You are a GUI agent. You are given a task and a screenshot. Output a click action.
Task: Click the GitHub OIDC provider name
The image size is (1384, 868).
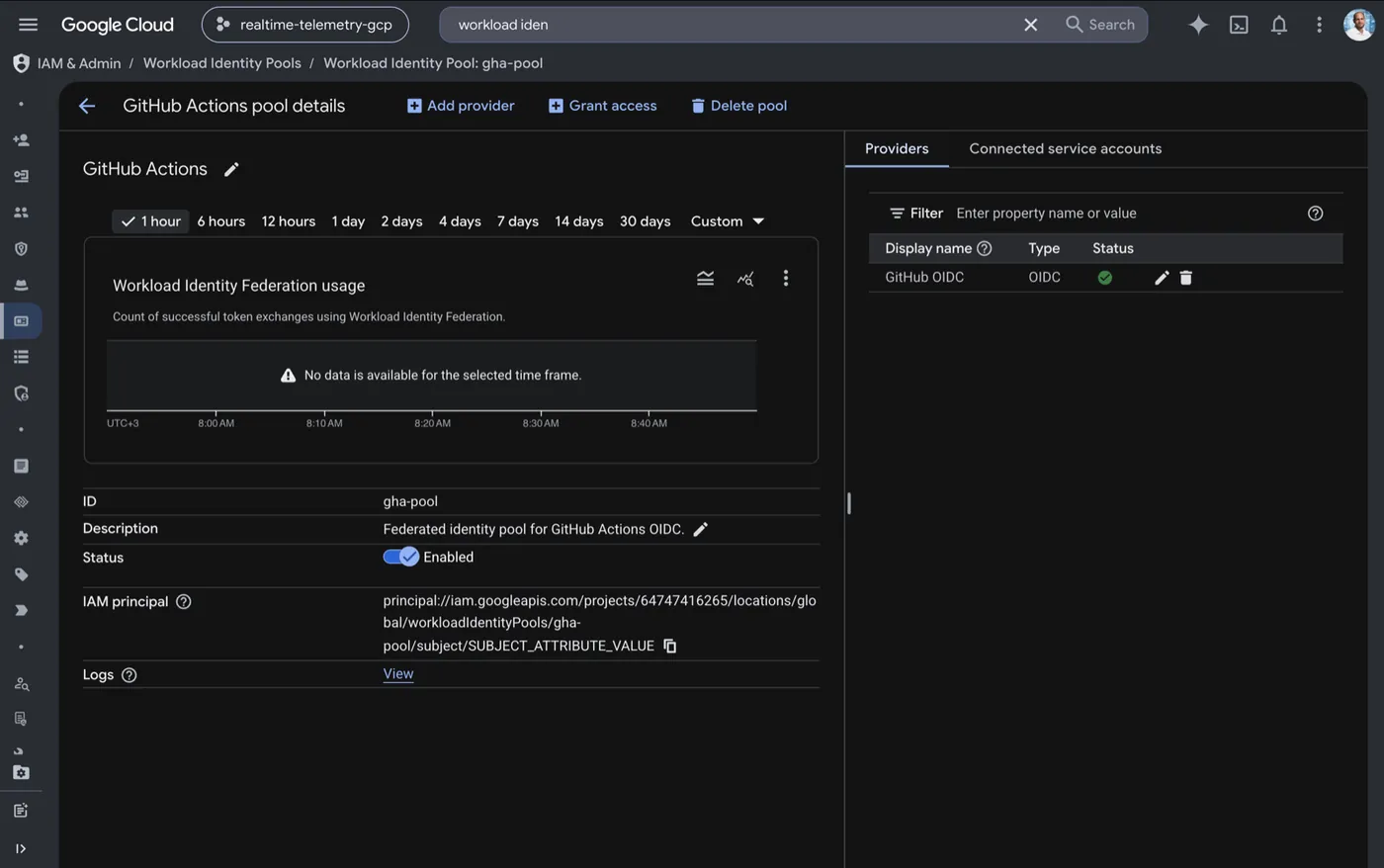(924, 278)
